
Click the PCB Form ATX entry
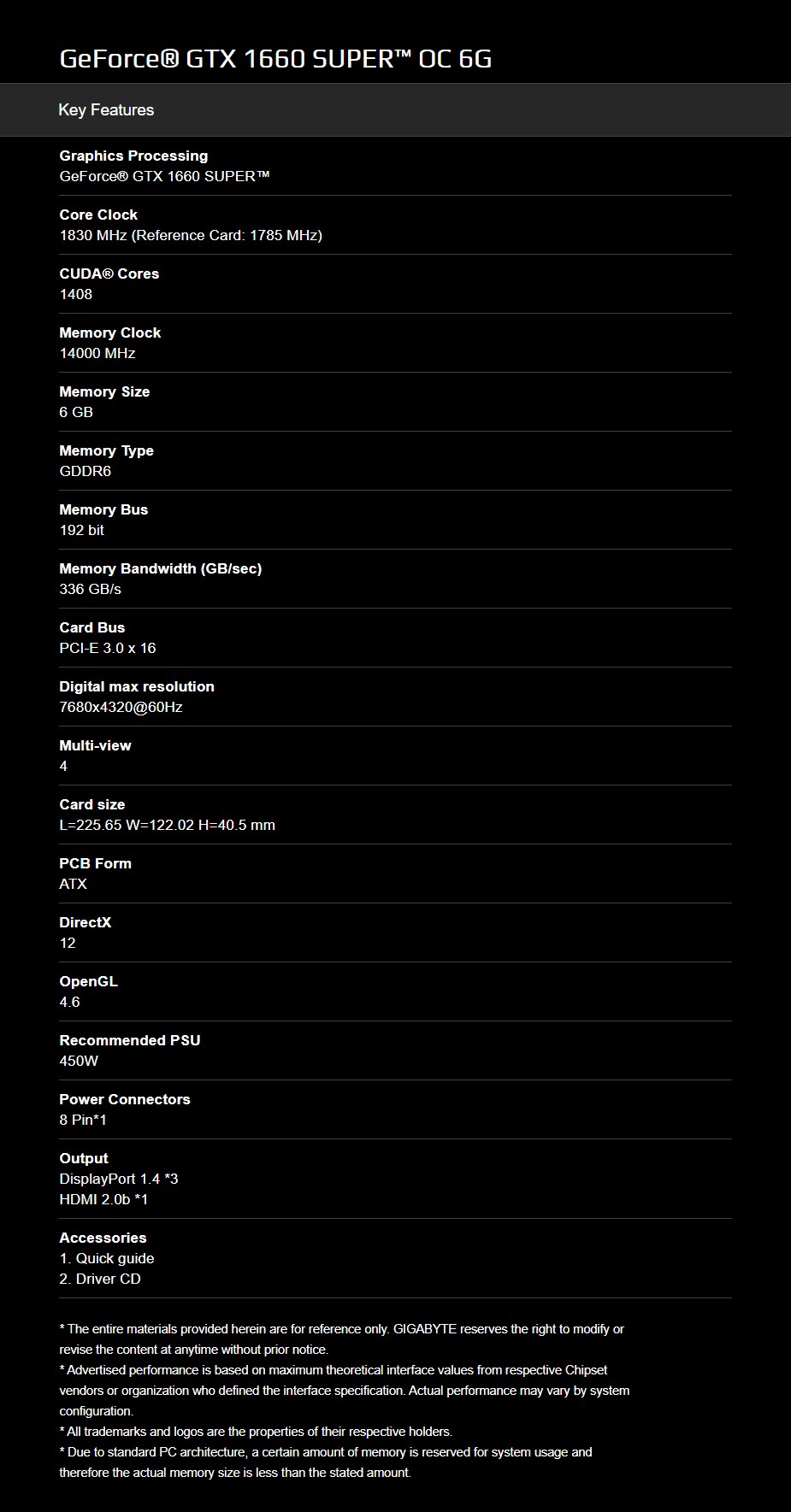tap(395, 874)
